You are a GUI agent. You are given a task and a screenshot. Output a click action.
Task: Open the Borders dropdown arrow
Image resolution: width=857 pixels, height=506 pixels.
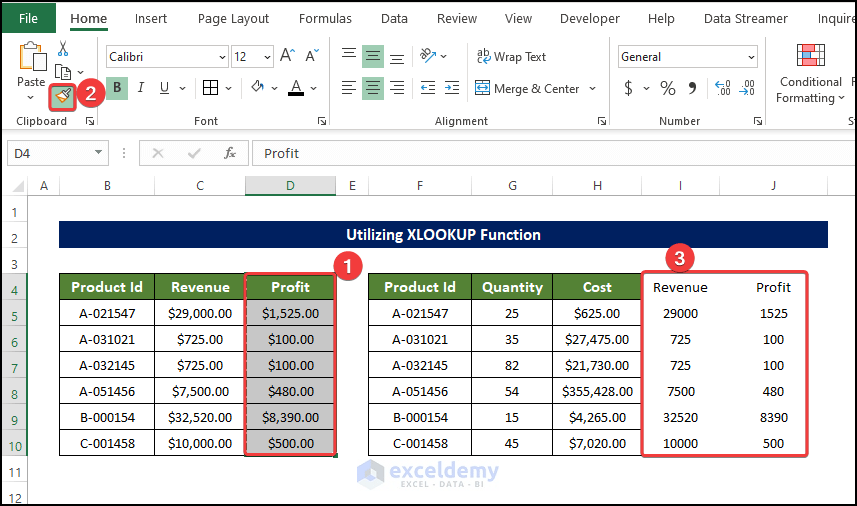point(228,88)
